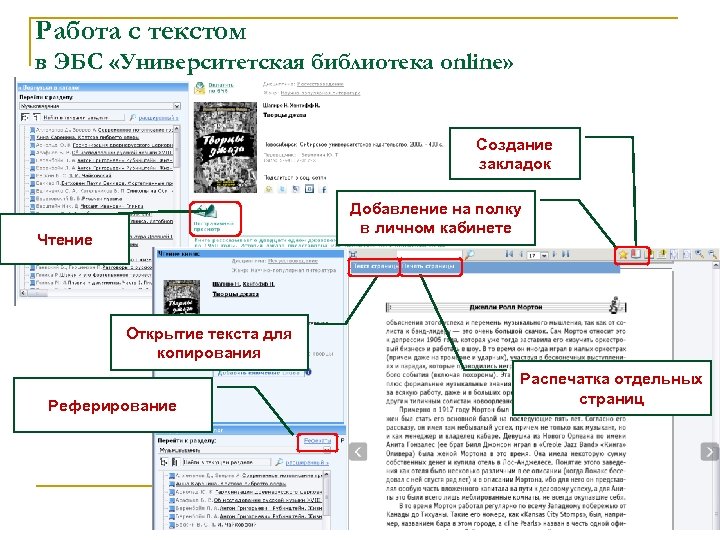Click the zoom-out magnifier icon in reader toolbar
The width and height of the screenshot is (720, 540).
(x=712, y=254)
